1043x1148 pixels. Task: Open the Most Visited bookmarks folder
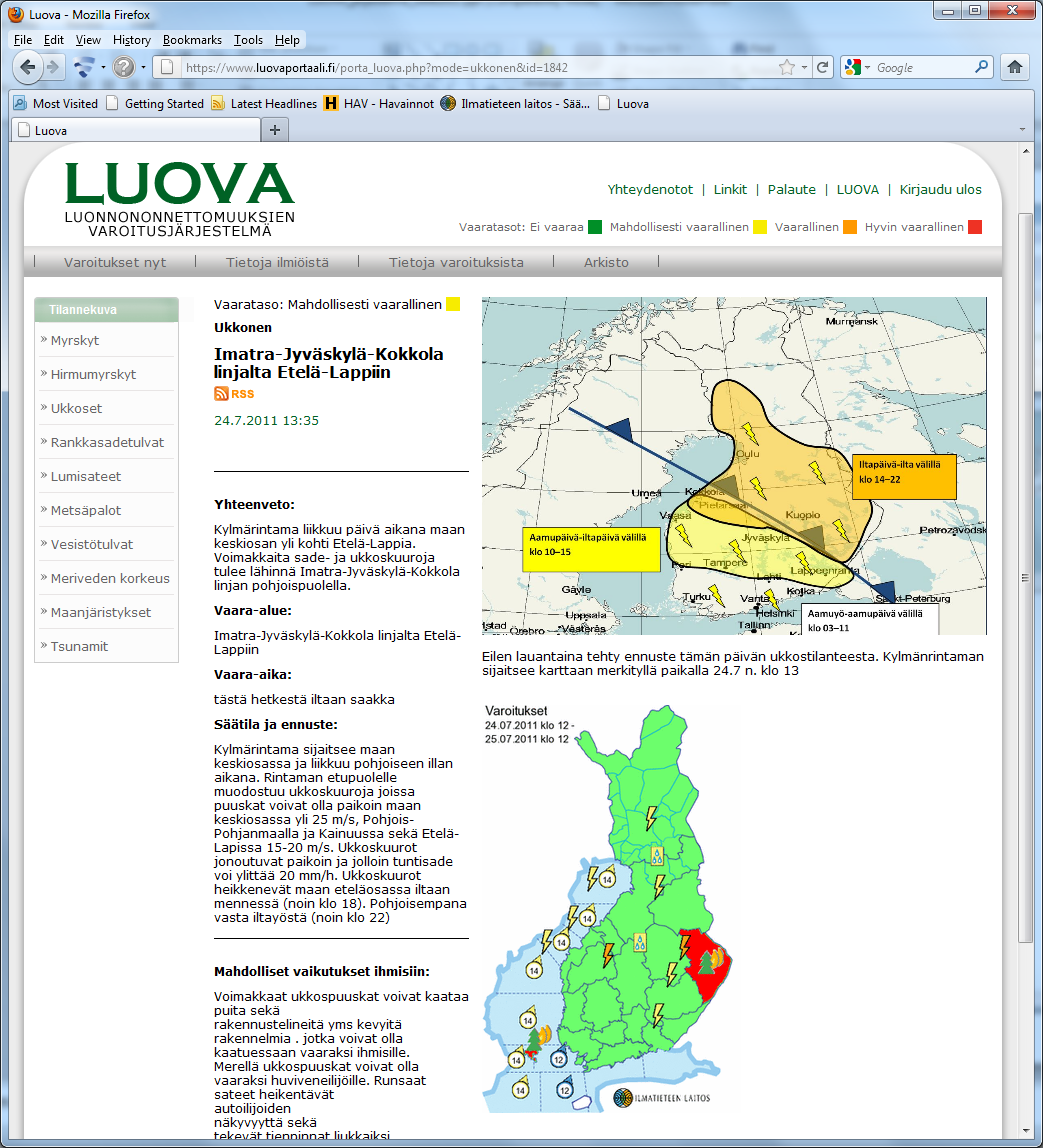56,103
